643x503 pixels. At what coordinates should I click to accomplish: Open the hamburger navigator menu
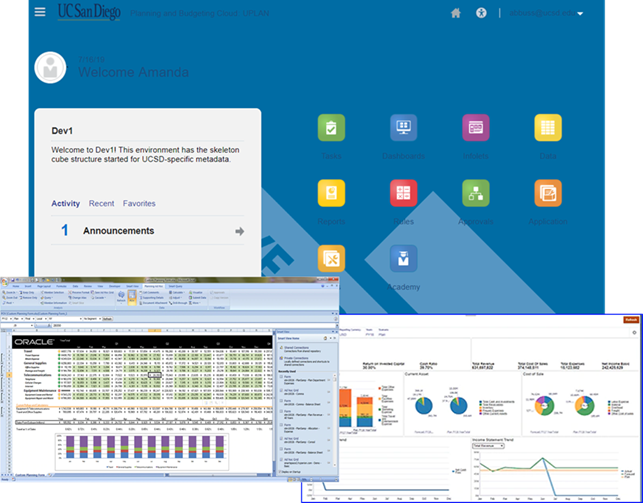point(40,11)
